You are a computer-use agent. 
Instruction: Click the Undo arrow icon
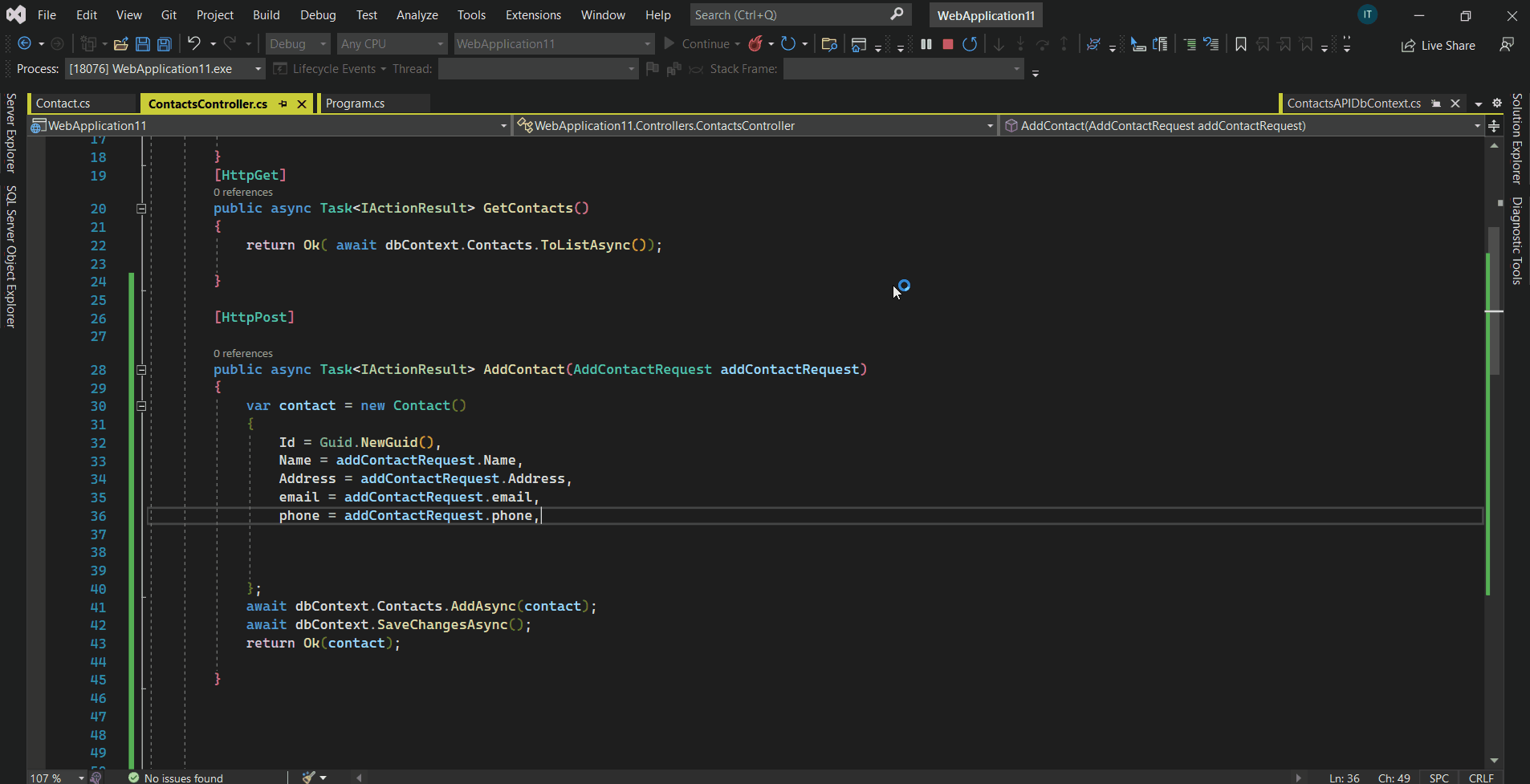[x=194, y=44]
